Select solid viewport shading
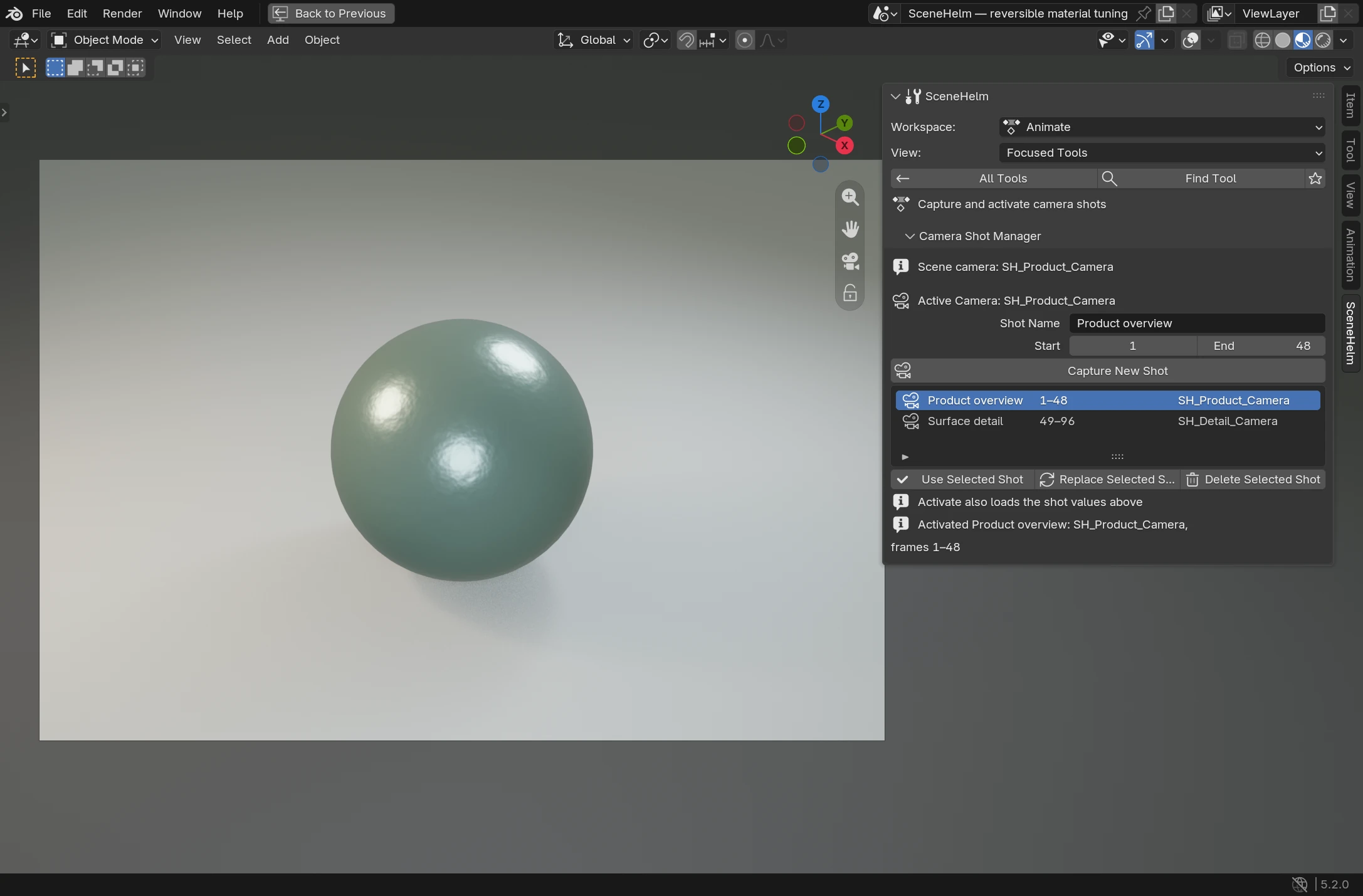Screen dimensions: 1363x896 point(1283,40)
